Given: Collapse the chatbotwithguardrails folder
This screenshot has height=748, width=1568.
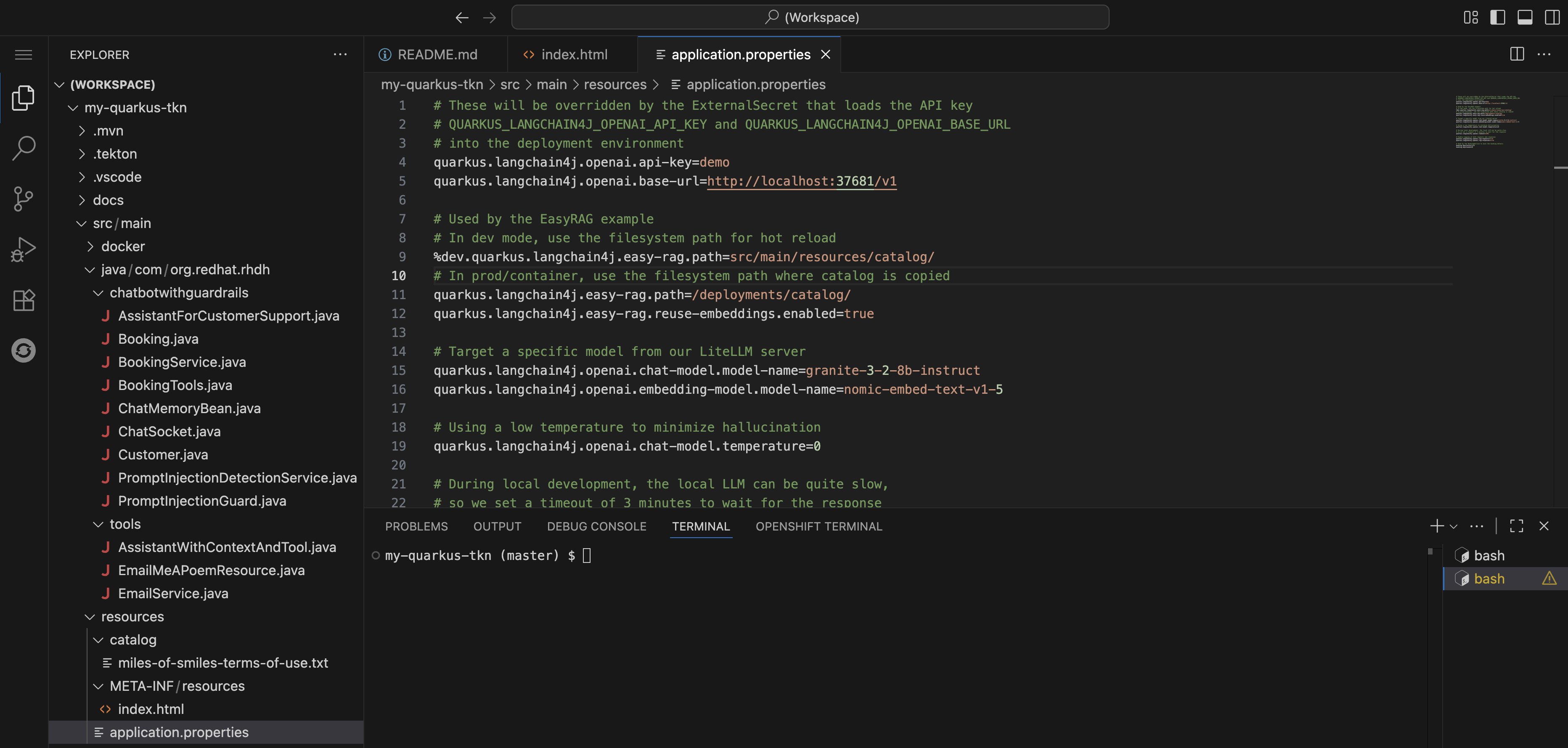Looking at the screenshot, I should click(x=98, y=293).
